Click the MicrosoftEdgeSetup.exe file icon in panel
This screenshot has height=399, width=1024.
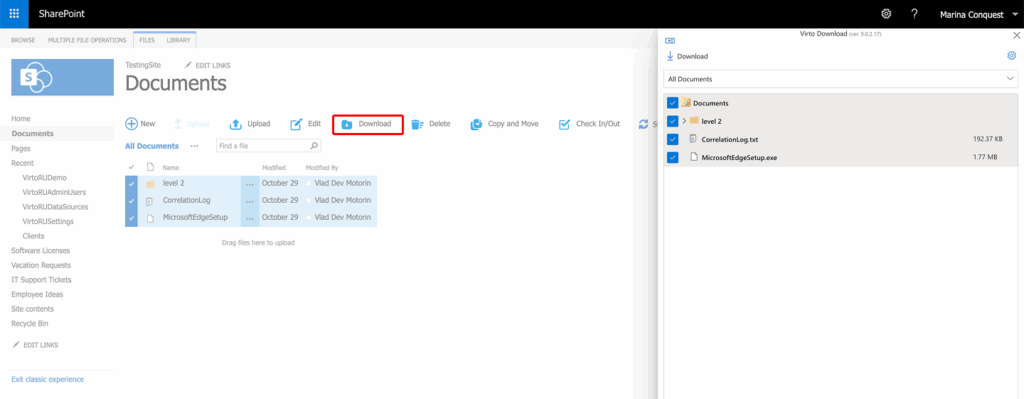(693, 157)
